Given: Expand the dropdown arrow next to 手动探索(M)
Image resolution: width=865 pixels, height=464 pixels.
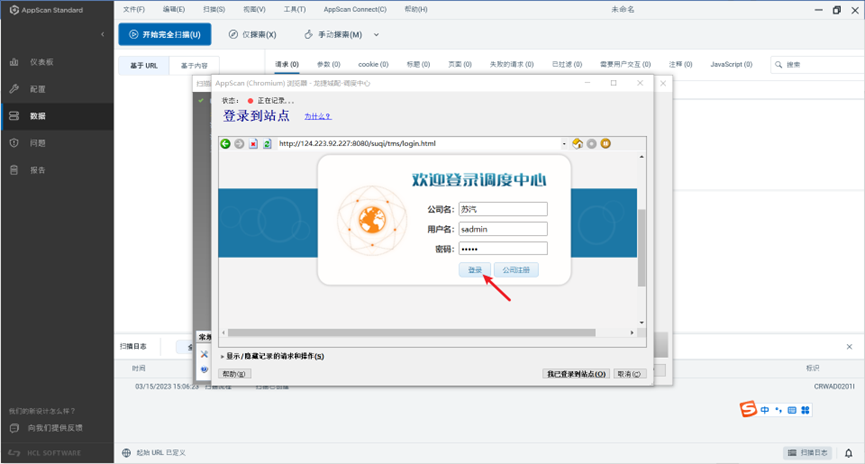Looking at the screenshot, I should tap(376, 35).
